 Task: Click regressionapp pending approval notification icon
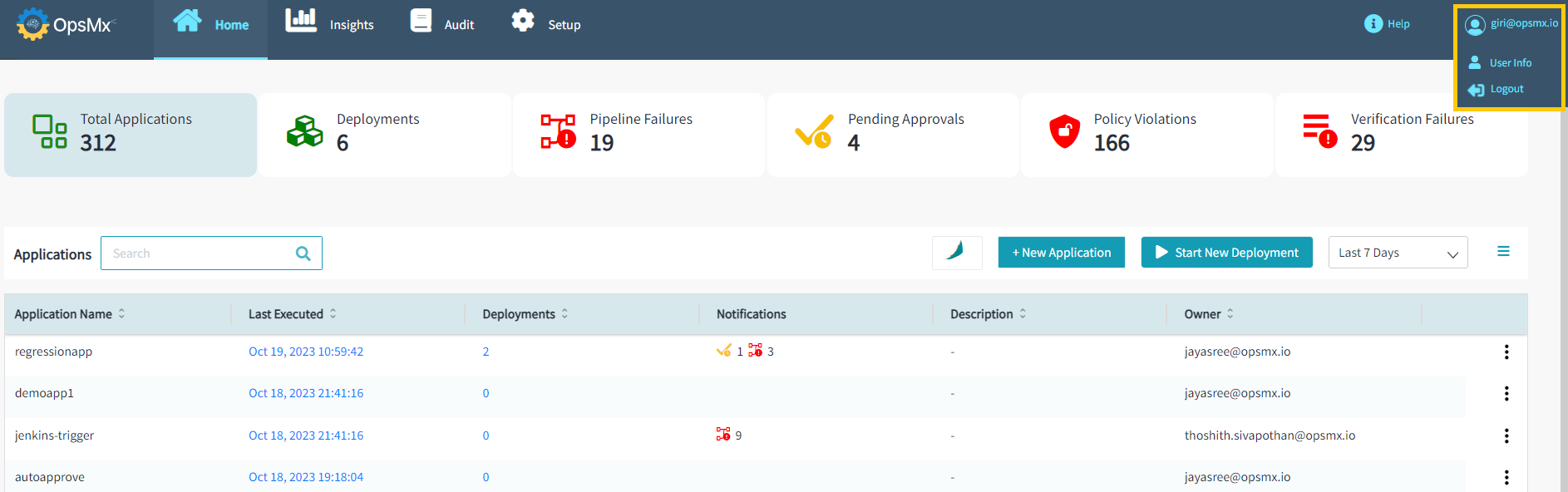(x=724, y=351)
